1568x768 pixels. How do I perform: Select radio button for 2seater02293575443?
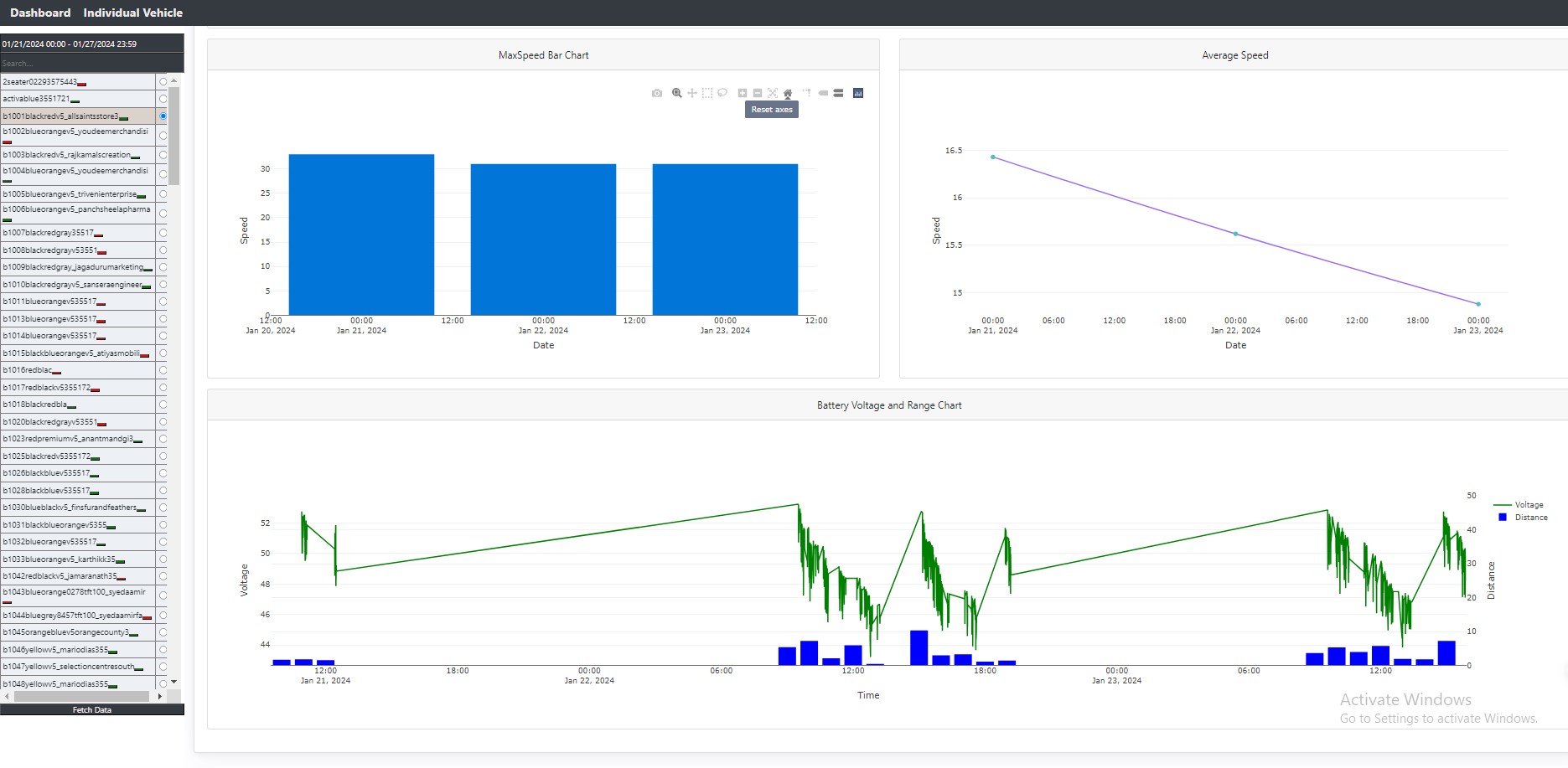coord(163,81)
